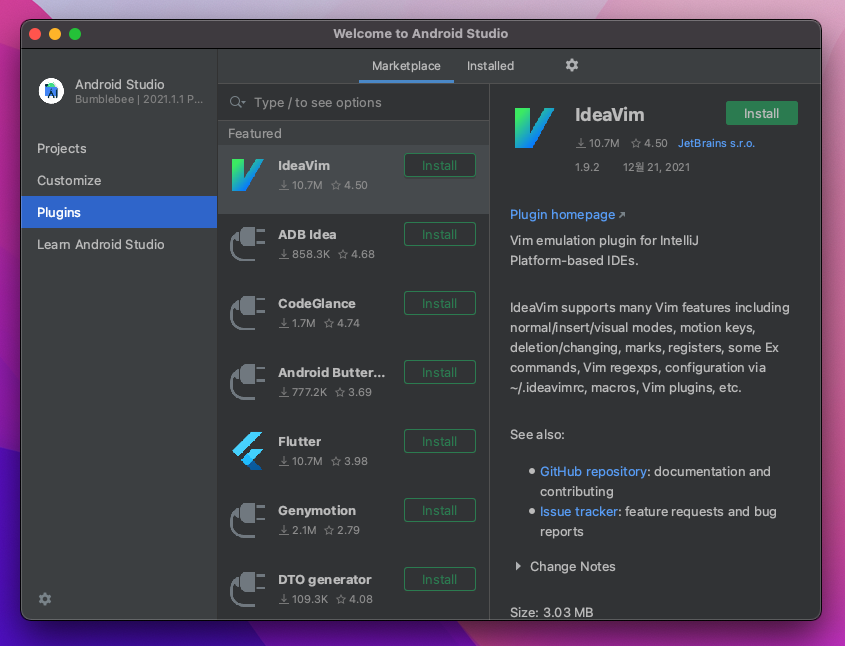This screenshot has height=646, width=845.
Task: Select Plugins in the sidebar
Action: (119, 212)
